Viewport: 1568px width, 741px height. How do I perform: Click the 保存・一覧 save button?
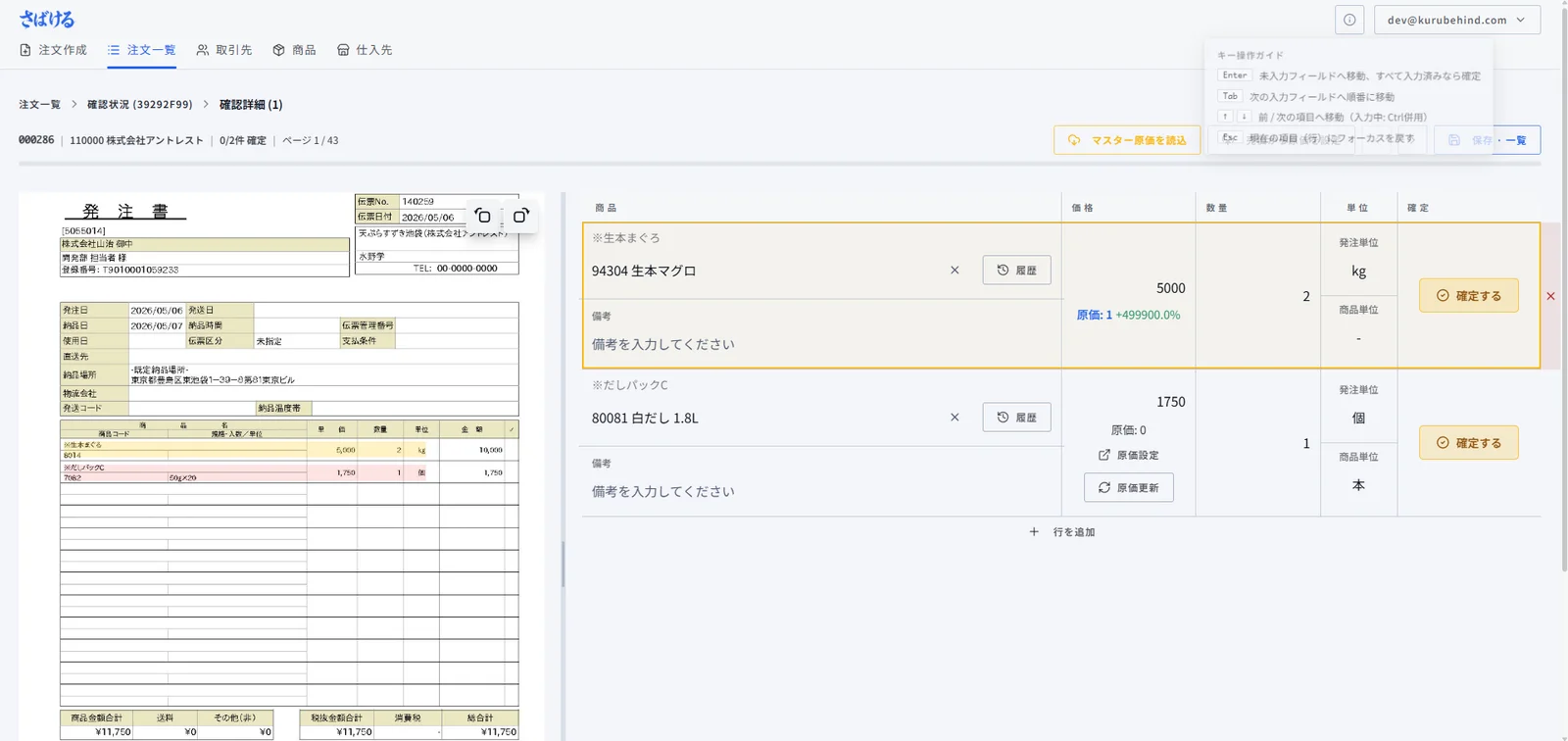1488,140
